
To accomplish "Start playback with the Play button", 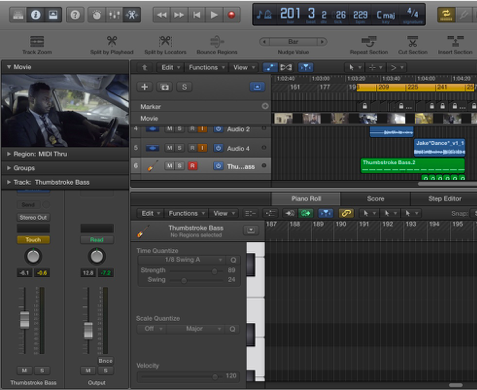I will (214, 15).
